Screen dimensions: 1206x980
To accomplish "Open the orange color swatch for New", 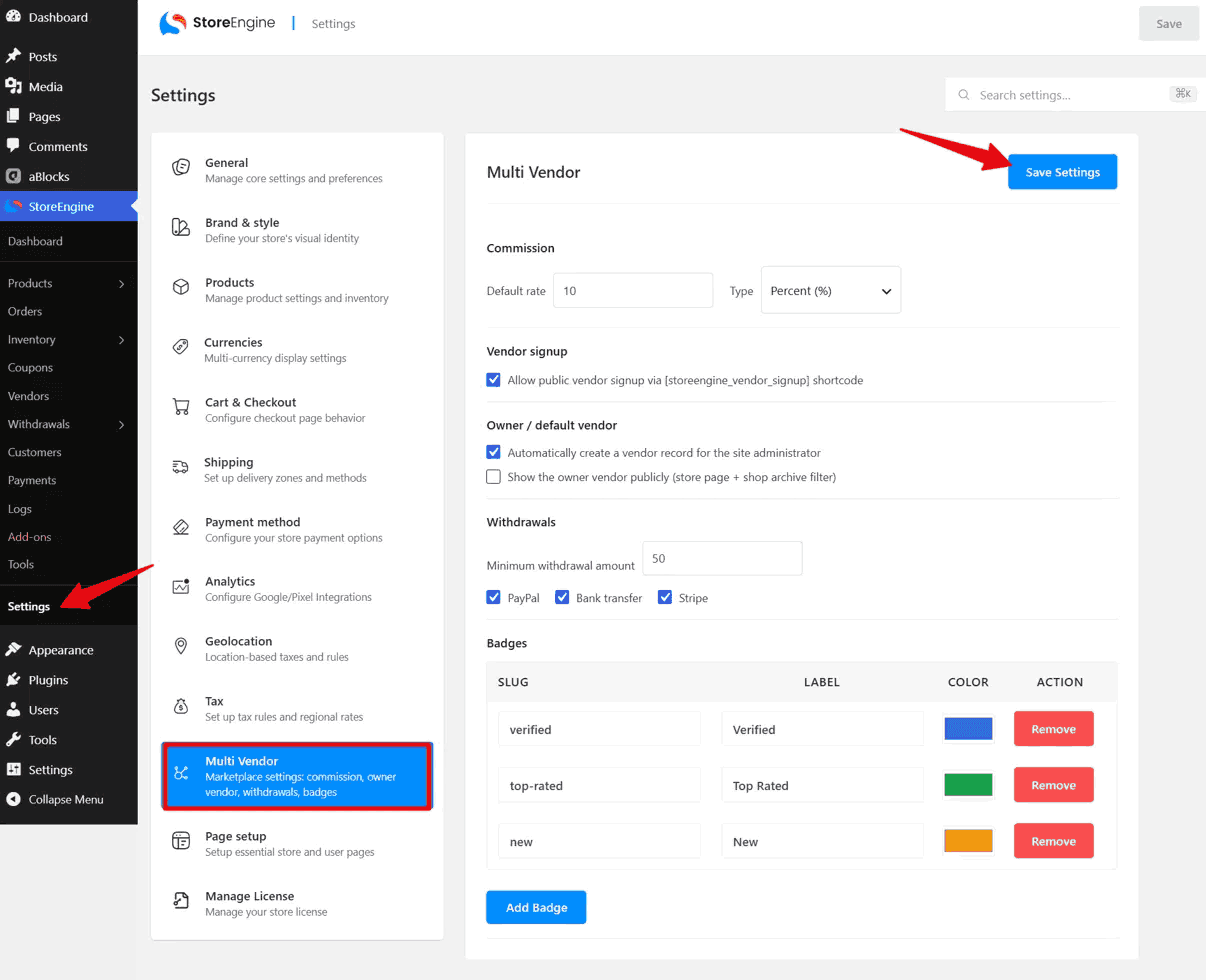I will 968,841.
